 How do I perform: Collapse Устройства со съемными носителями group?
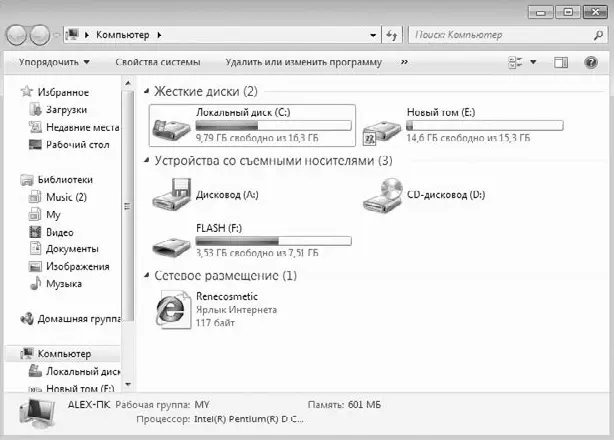click(146, 160)
